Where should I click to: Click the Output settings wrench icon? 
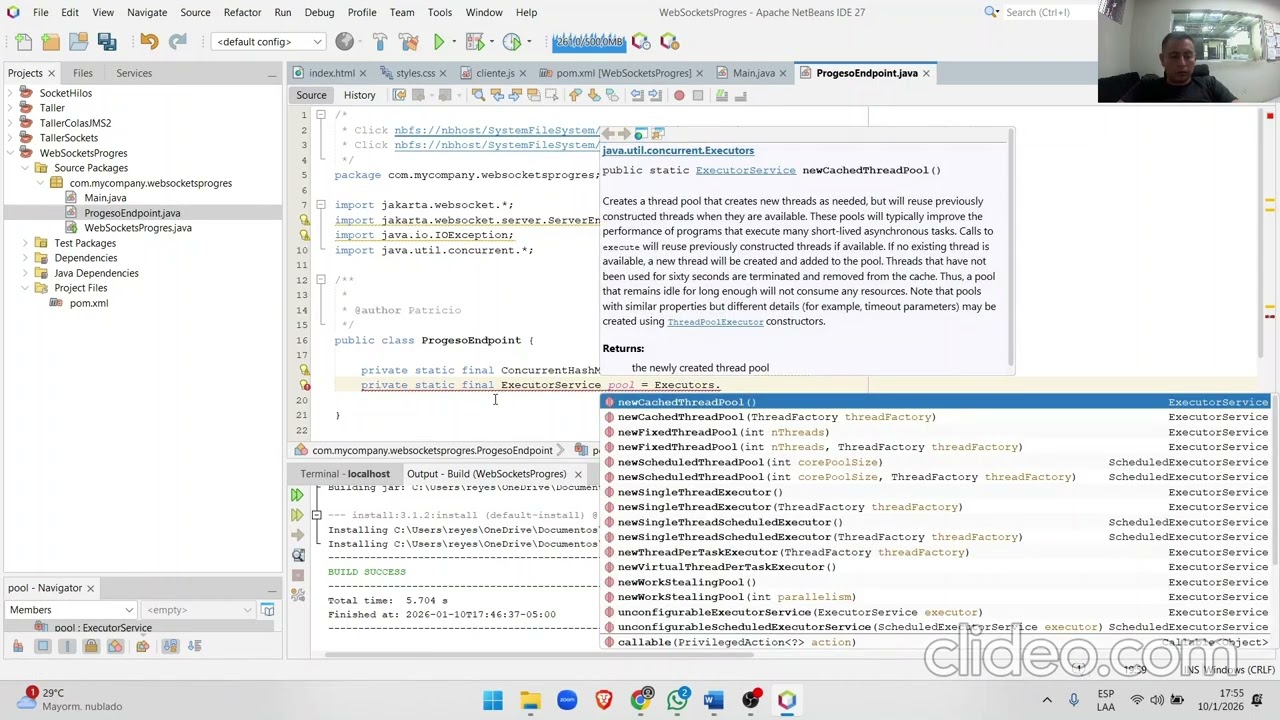pos(297,595)
